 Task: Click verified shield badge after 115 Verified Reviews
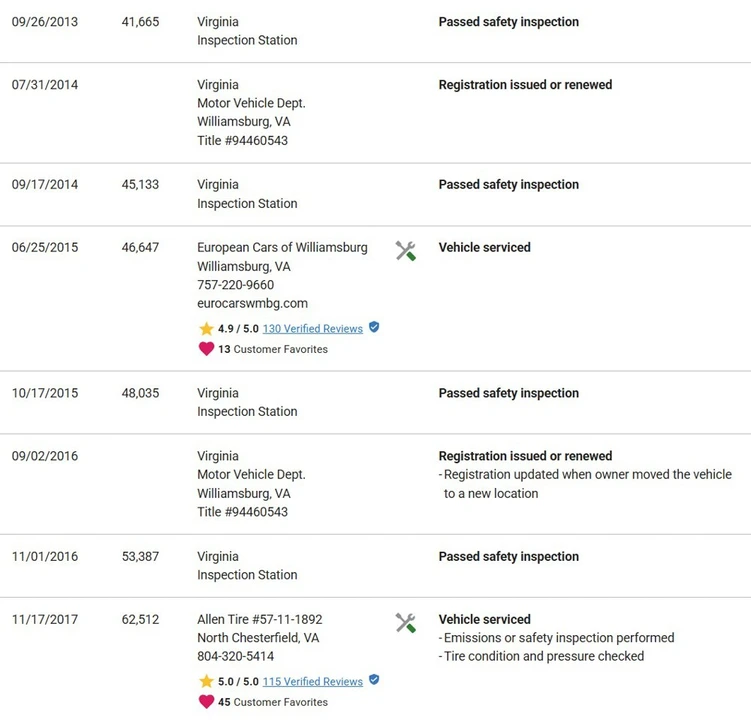[374, 680]
